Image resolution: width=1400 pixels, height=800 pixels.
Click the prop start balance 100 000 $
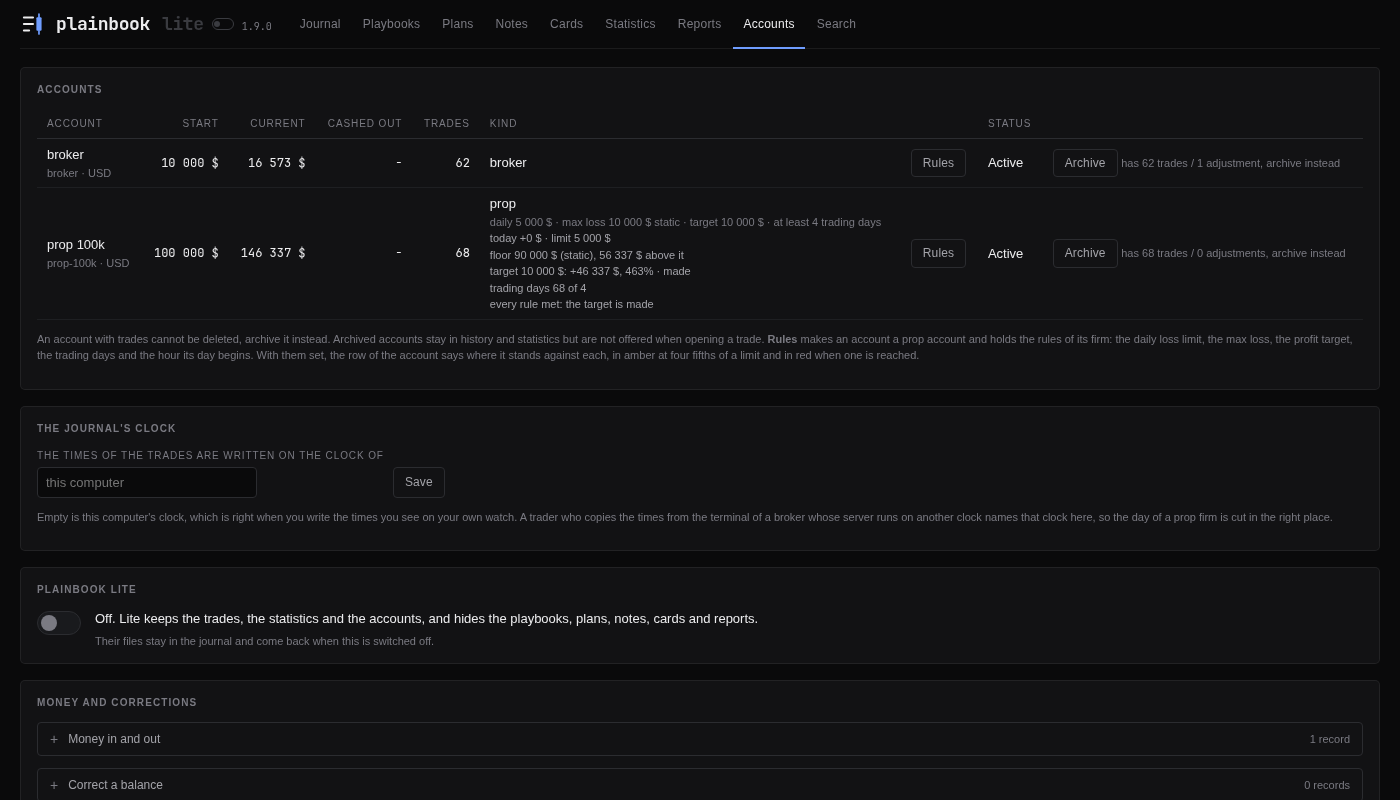coord(186,253)
